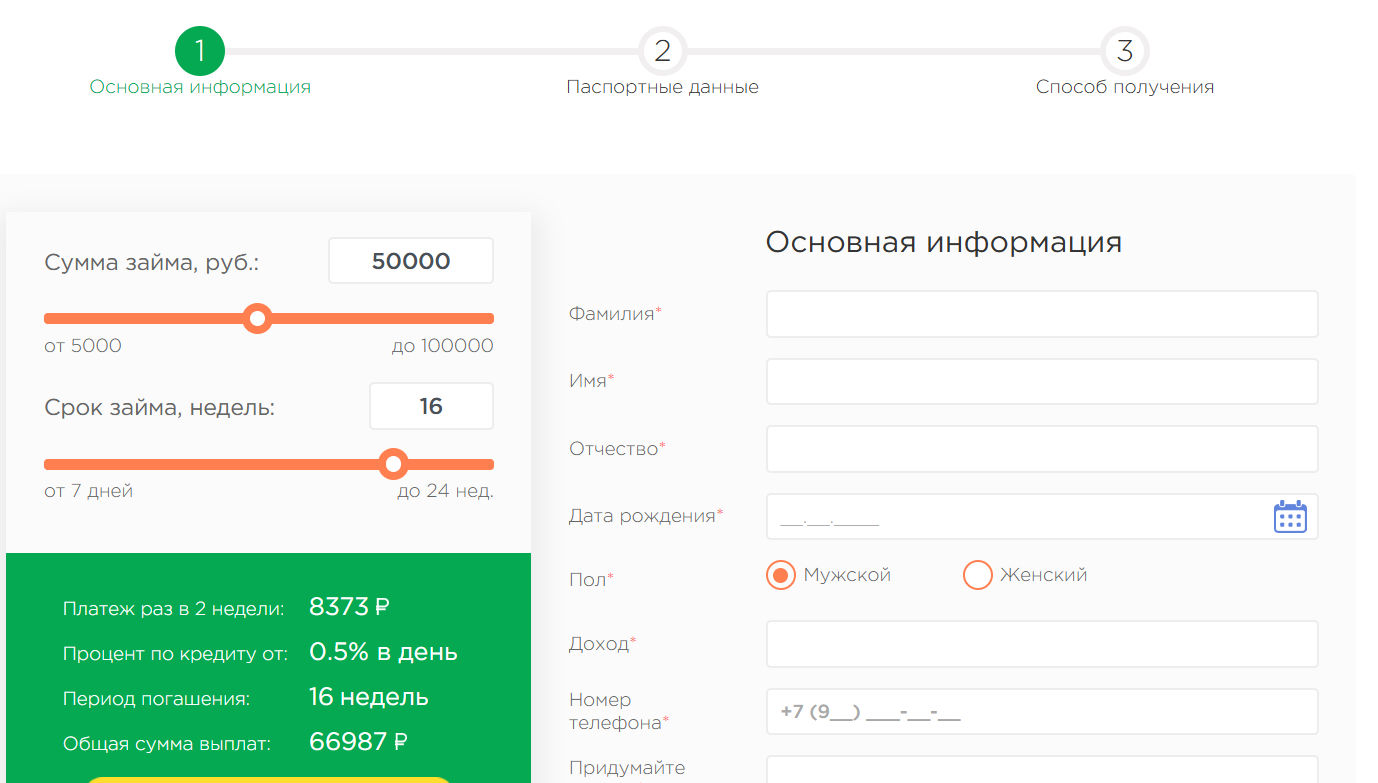Click the 'Срок займа, недель:' label
The height and width of the screenshot is (783, 1378).
(159, 408)
